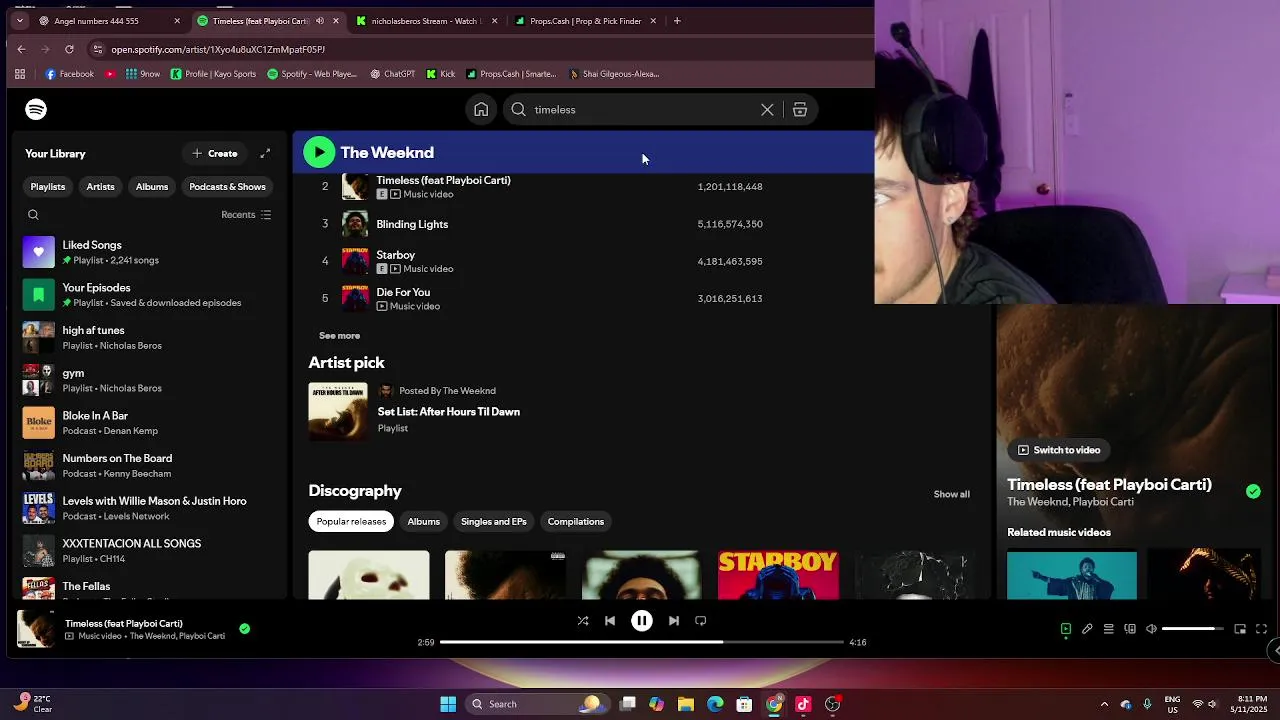Viewport: 1280px width, 720px height.
Task: Open File Explorer from taskbar
Action: pos(685,704)
